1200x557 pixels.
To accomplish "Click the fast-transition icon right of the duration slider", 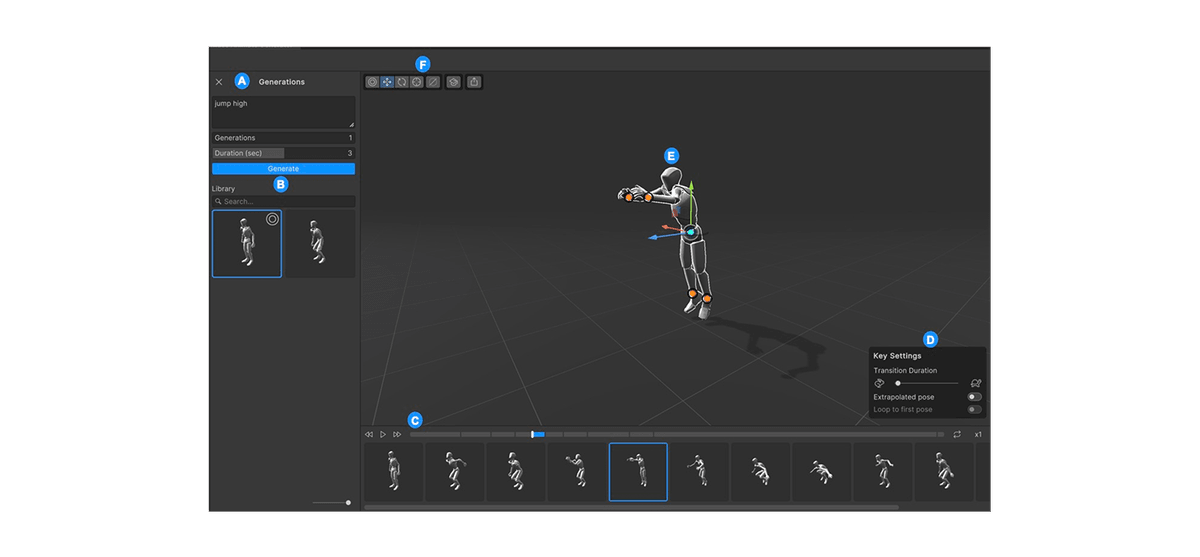I will [976, 383].
